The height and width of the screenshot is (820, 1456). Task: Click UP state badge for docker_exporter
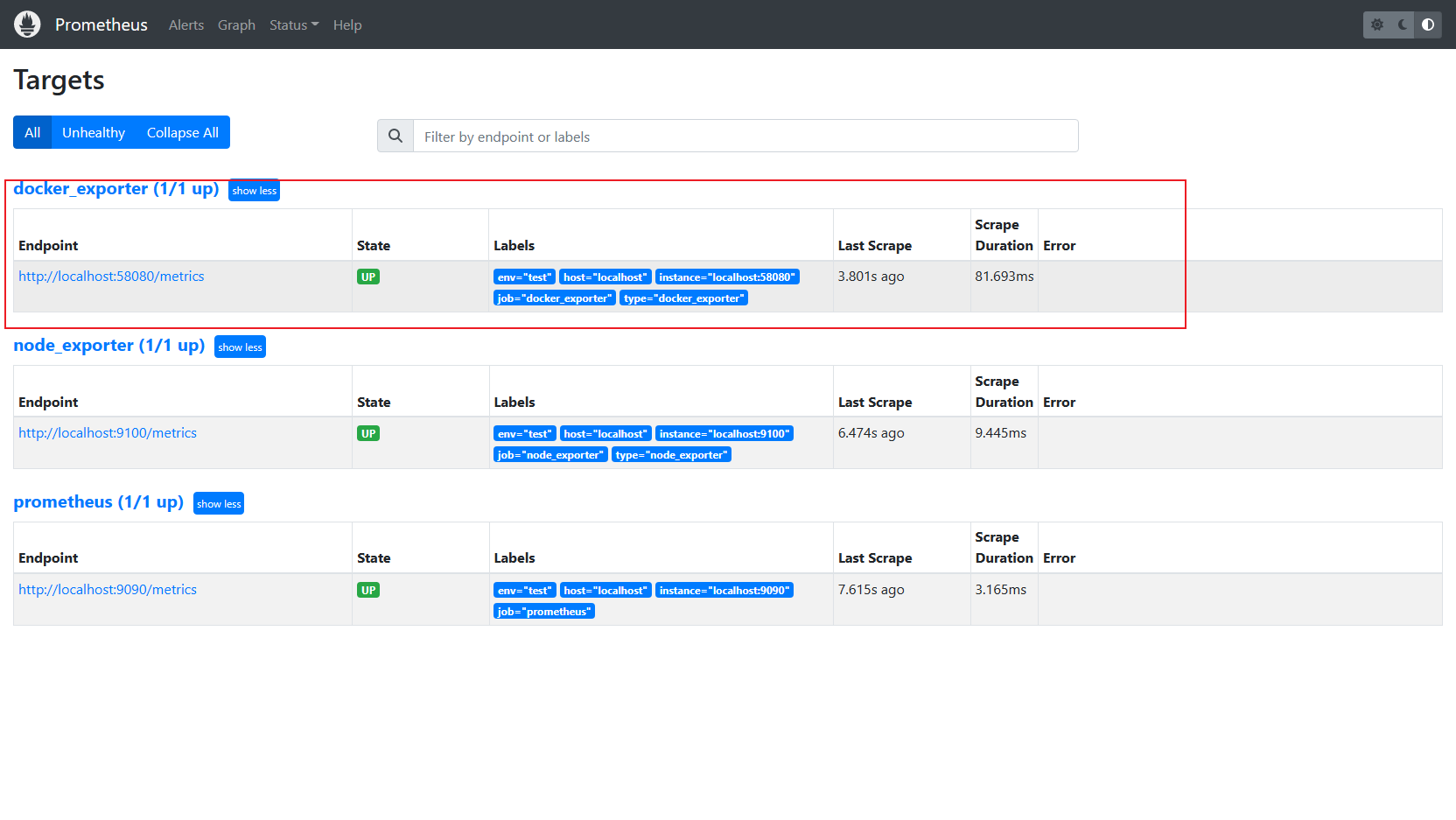point(368,277)
